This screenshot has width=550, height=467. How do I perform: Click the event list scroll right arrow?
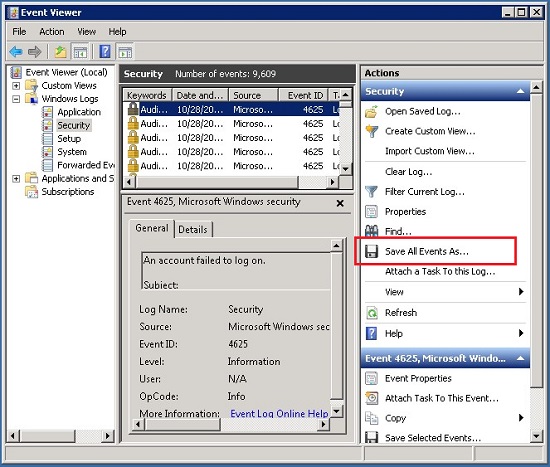coord(332,182)
